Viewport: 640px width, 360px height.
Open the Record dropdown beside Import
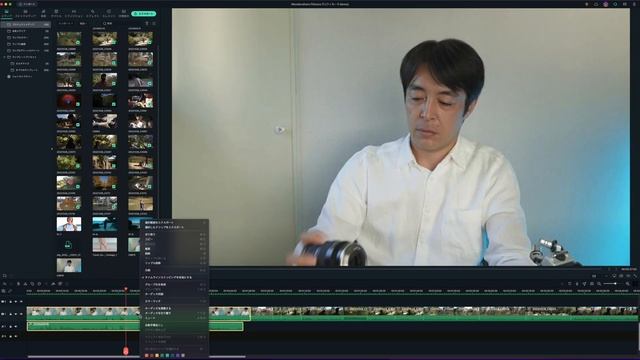pos(83,24)
